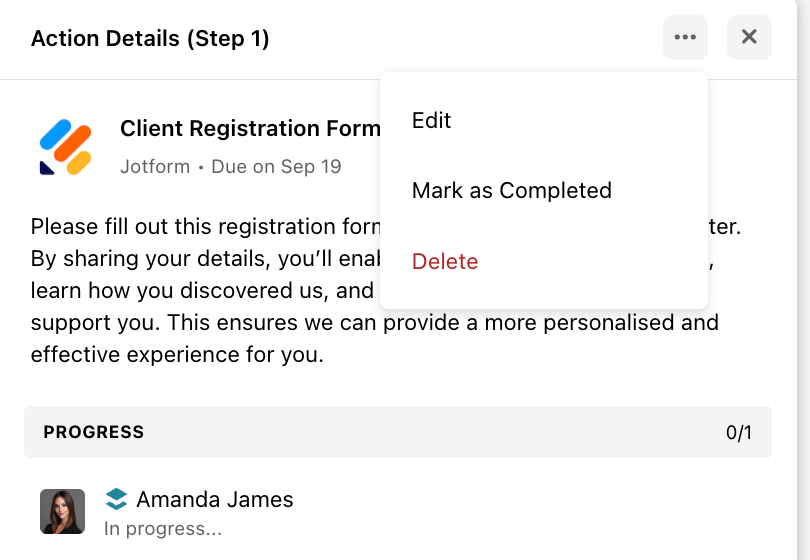This screenshot has height=560, width=810.
Task: Choose Edit from the options menu
Action: [x=432, y=120]
